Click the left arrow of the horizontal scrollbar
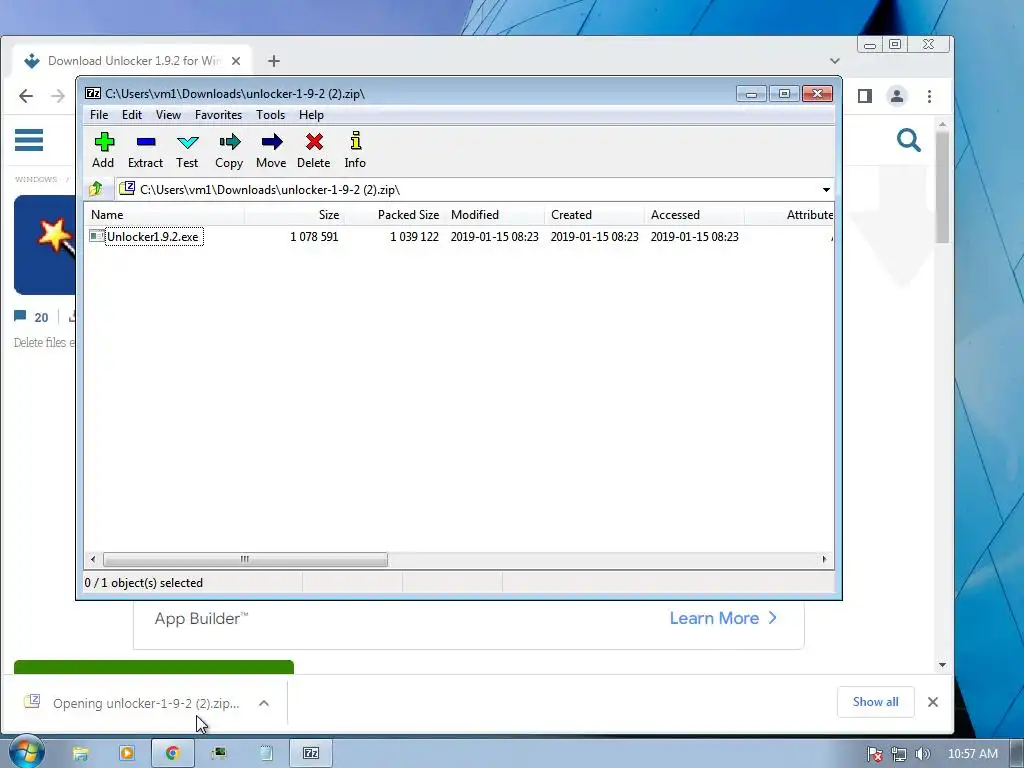 tap(93, 560)
